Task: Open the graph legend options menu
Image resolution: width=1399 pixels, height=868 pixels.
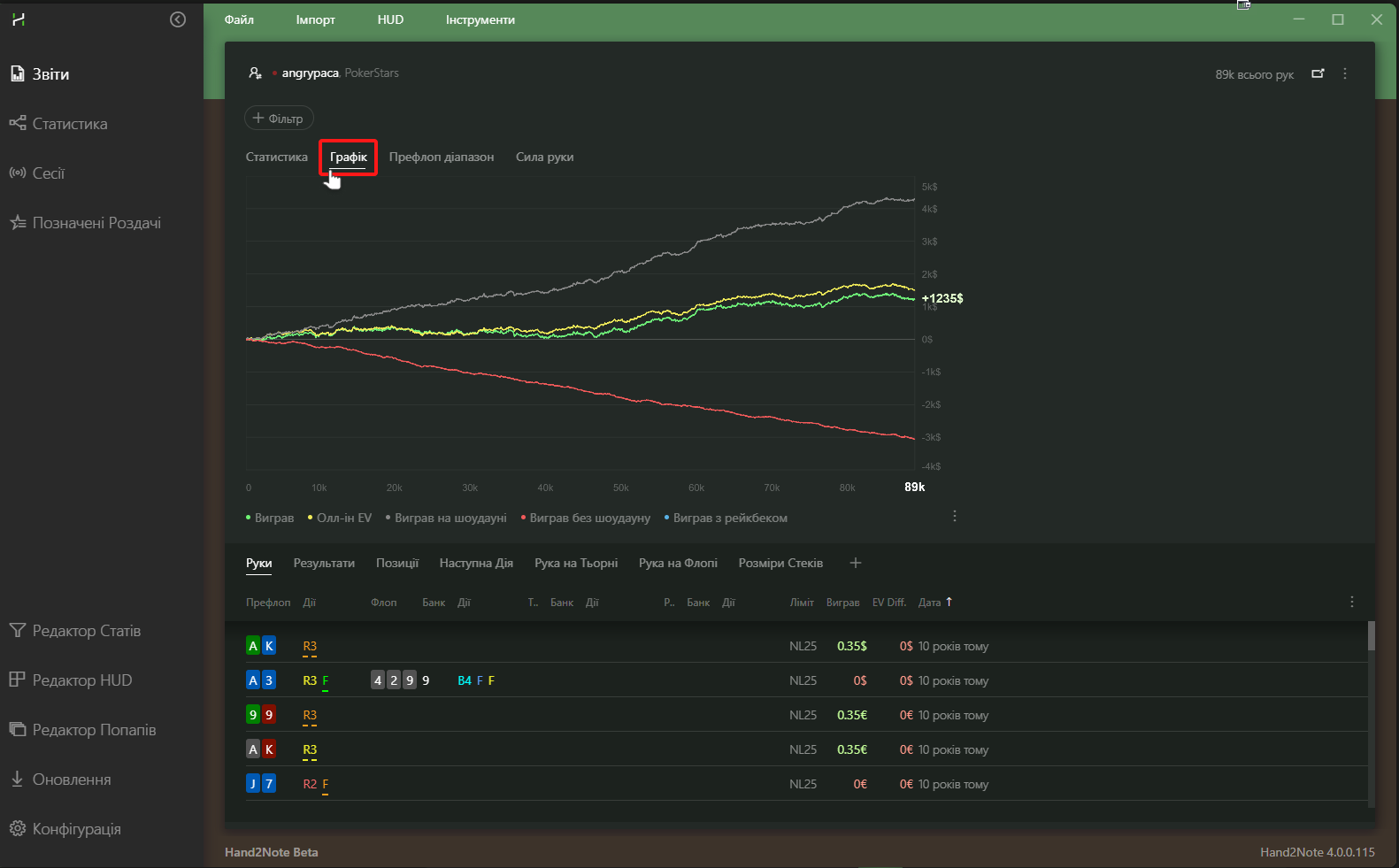Action: pos(954,517)
